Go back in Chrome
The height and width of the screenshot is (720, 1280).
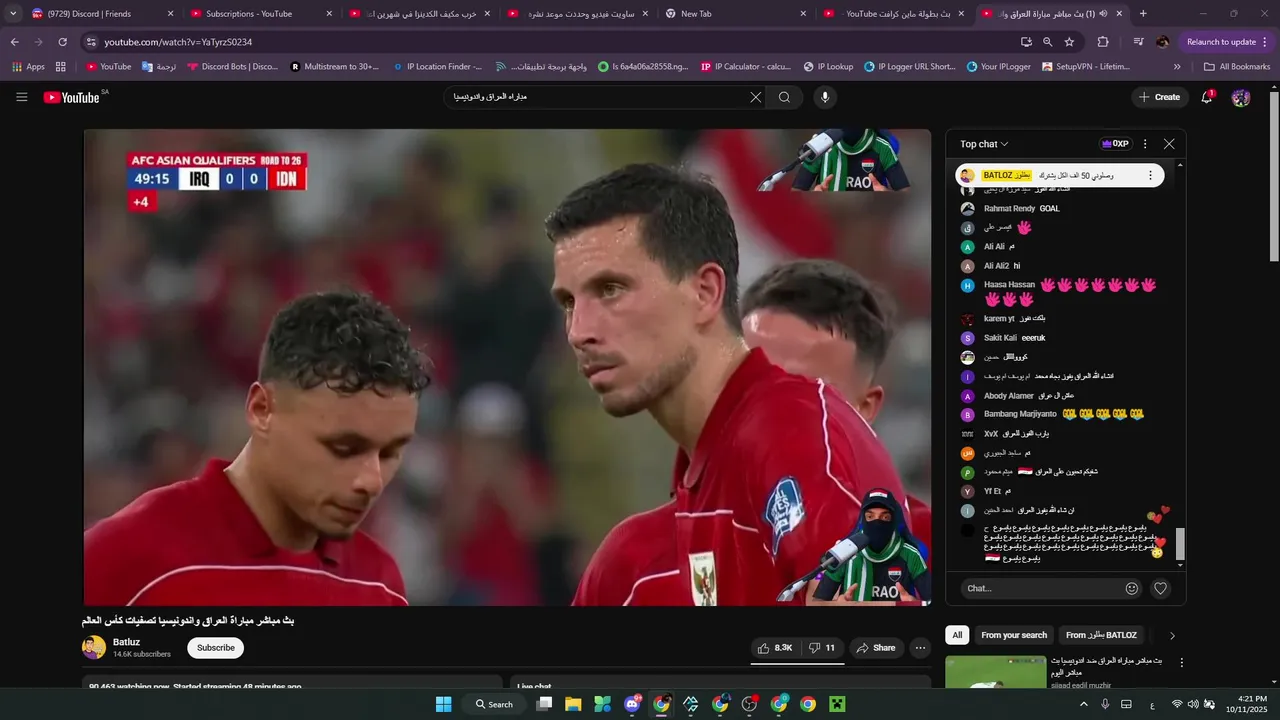pos(15,42)
